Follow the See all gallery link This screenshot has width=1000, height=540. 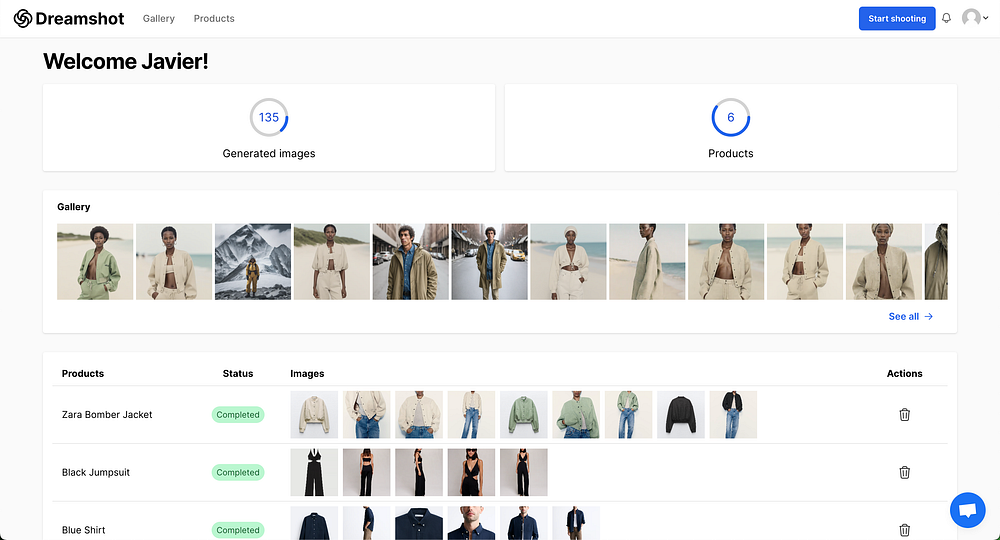pyautogui.click(x=911, y=316)
